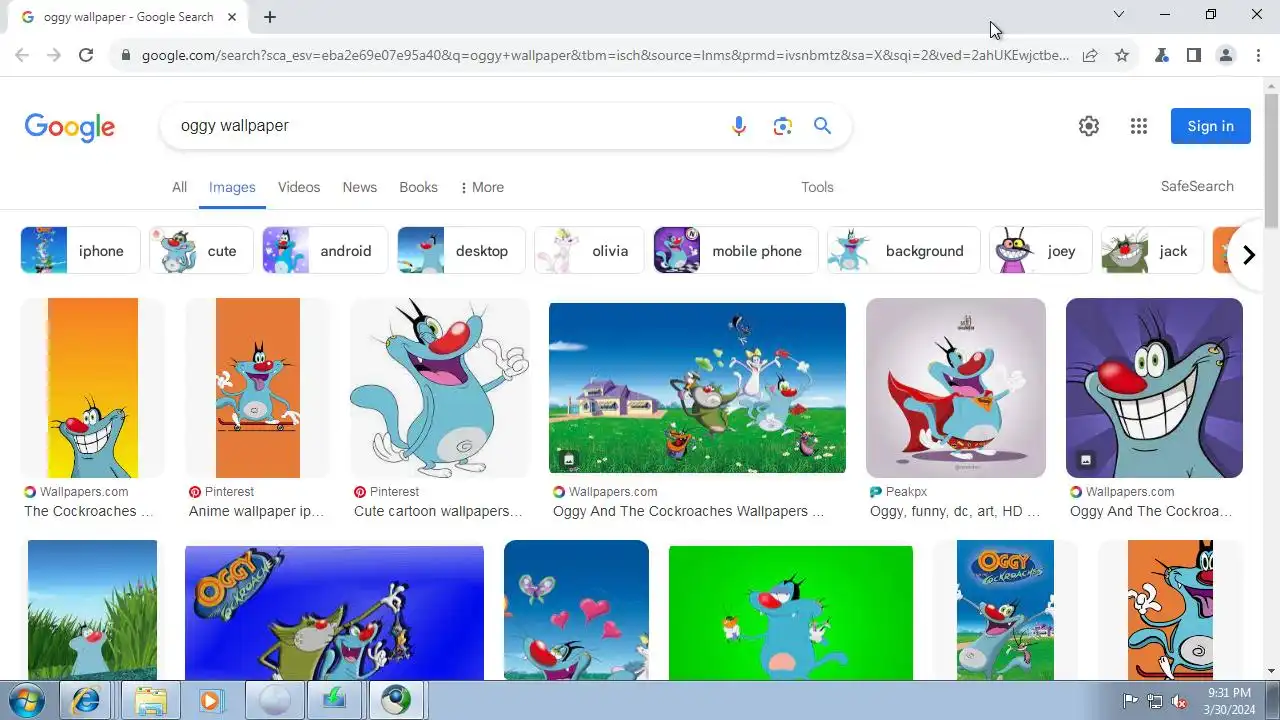Image resolution: width=1280 pixels, height=720 pixels.
Task: Click the voice search microphone icon
Action: (739, 126)
